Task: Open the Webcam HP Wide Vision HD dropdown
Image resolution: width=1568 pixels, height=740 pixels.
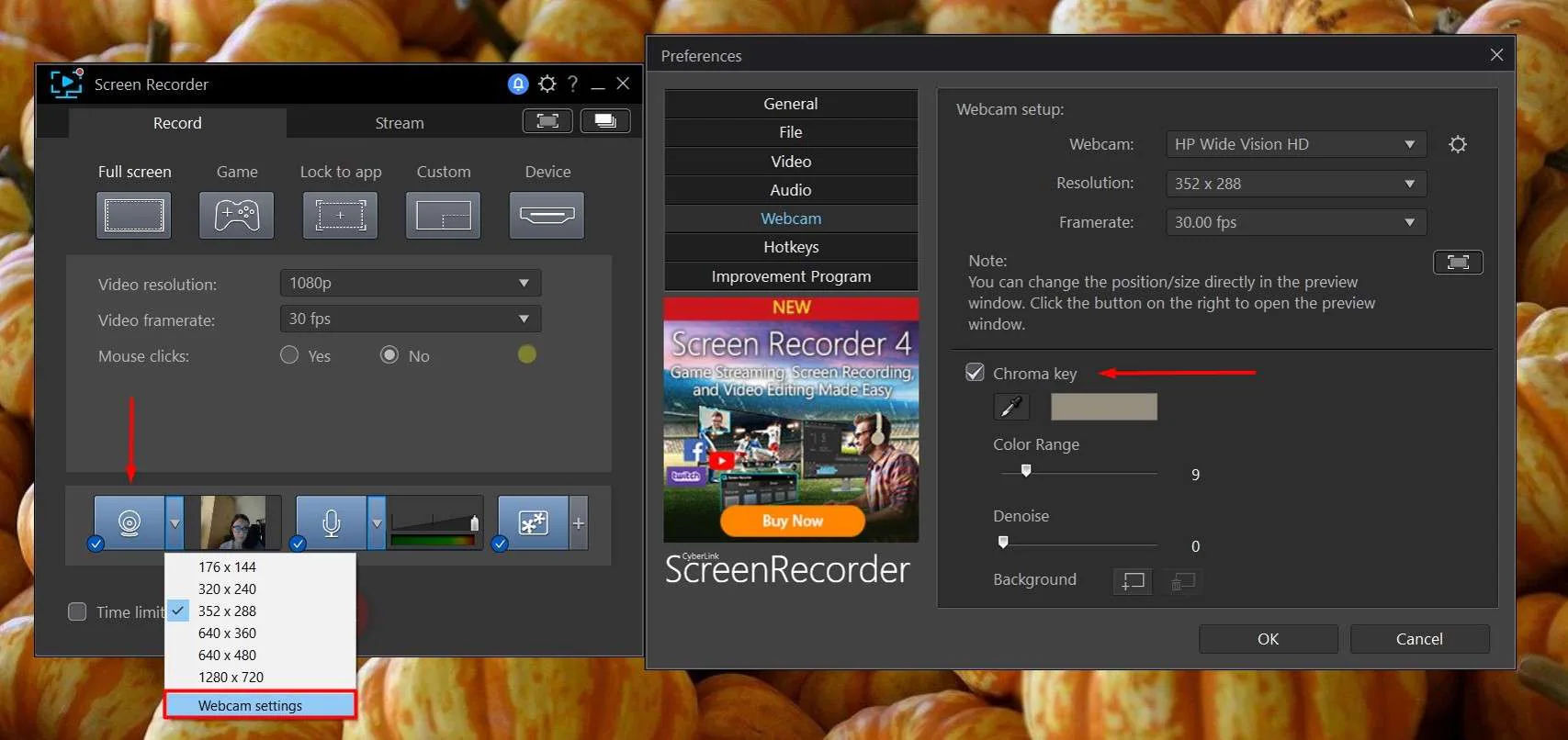Action: point(1296,144)
